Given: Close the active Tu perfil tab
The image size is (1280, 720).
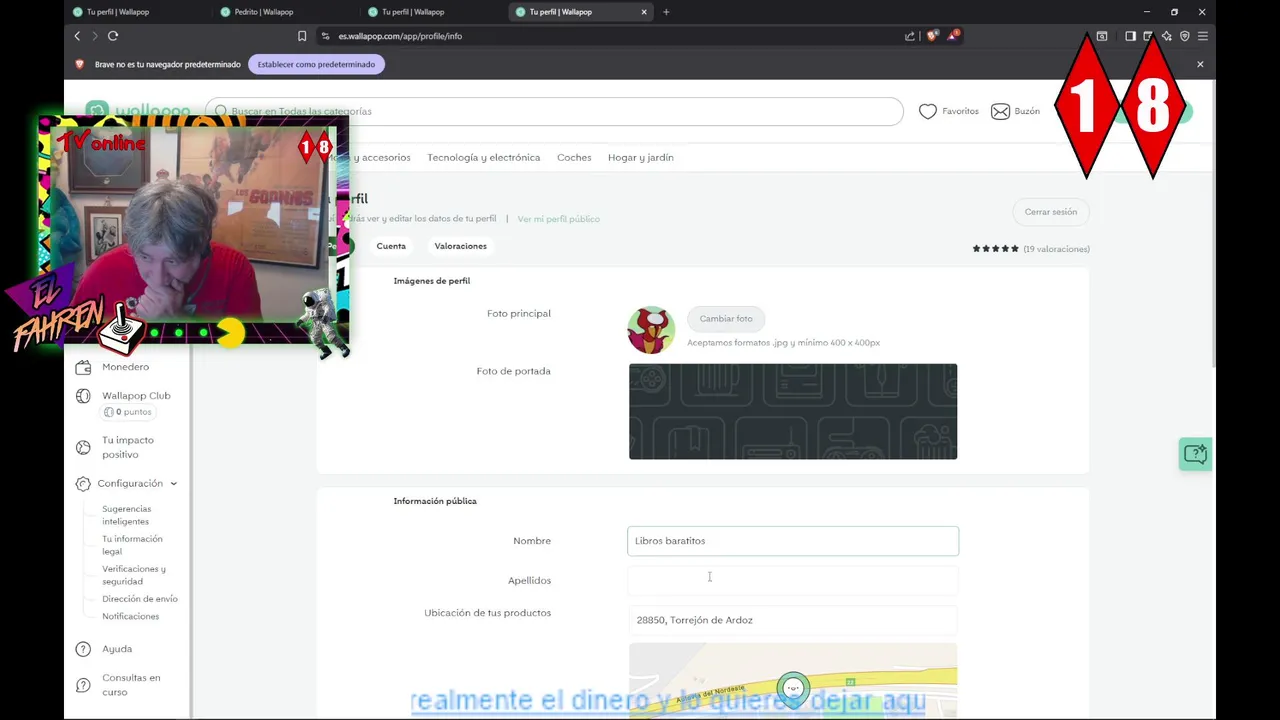Looking at the screenshot, I should pyautogui.click(x=644, y=12).
